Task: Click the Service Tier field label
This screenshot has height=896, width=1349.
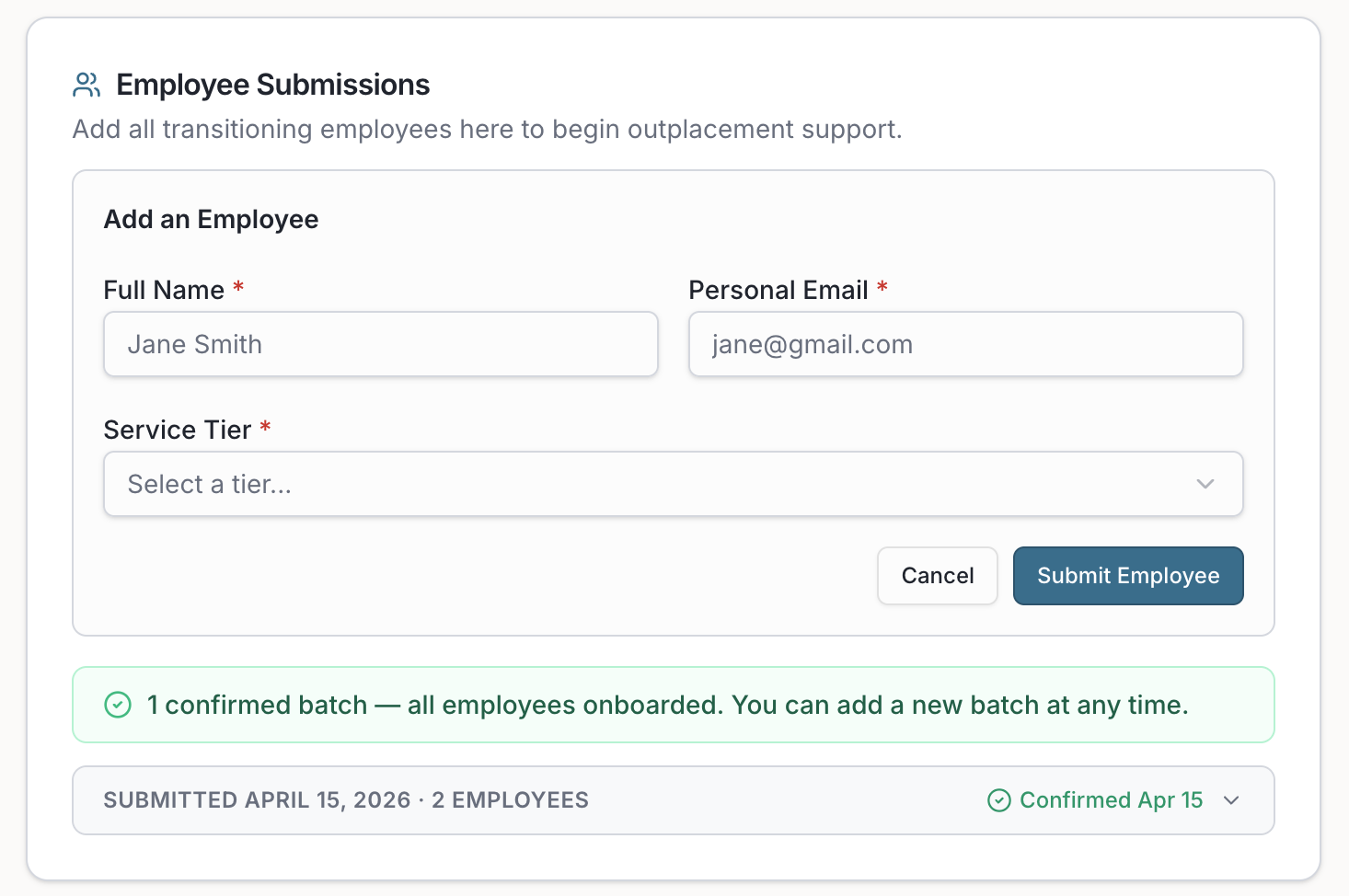Action: [177, 431]
